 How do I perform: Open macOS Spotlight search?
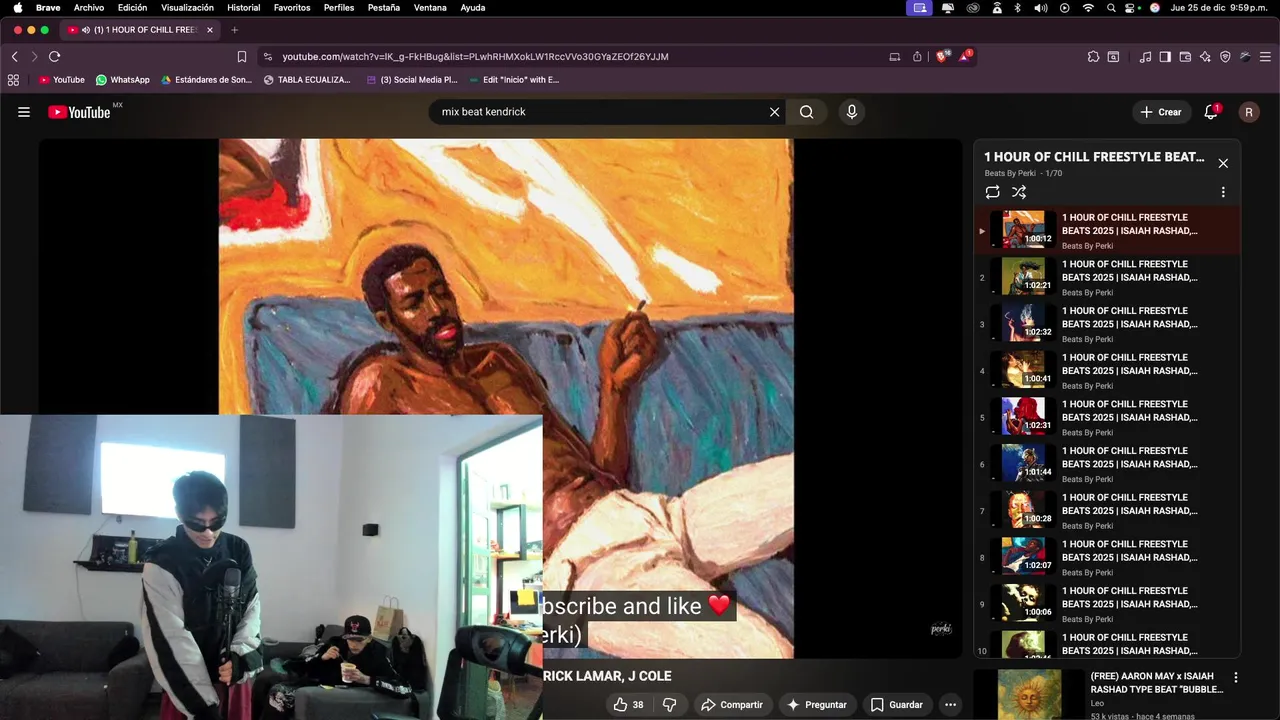[x=1111, y=8]
